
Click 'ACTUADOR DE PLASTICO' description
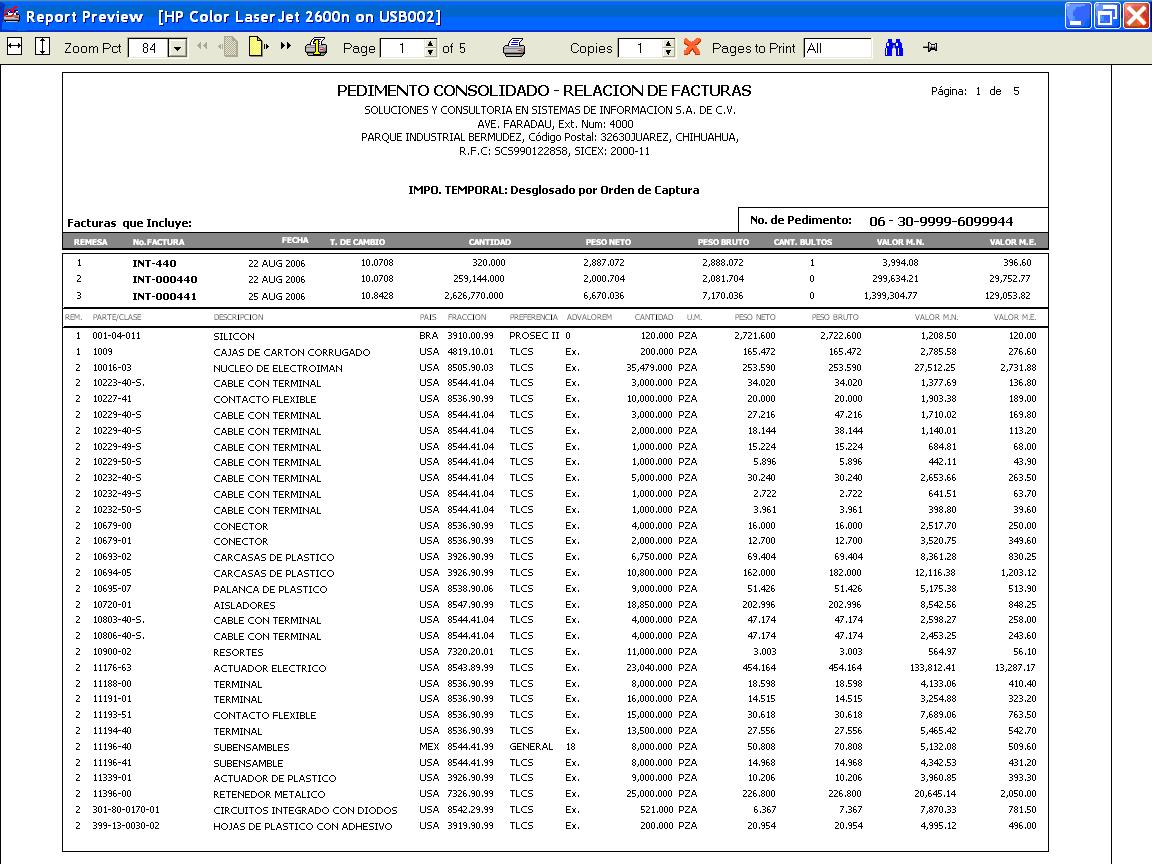[275, 779]
